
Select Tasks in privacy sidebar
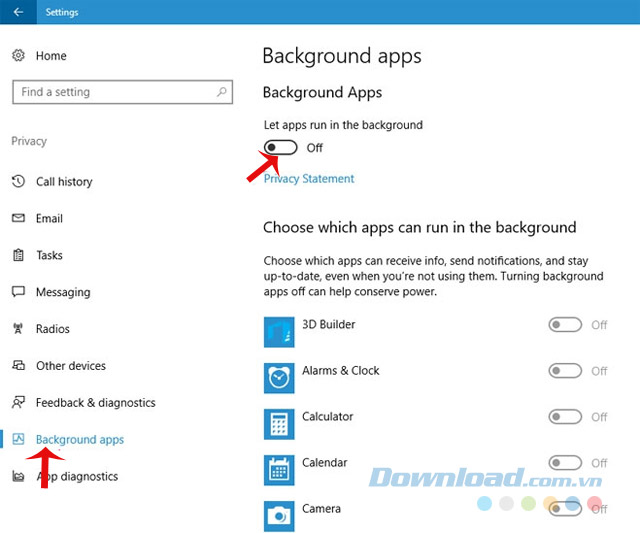pyautogui.click(x=49, y=255)
